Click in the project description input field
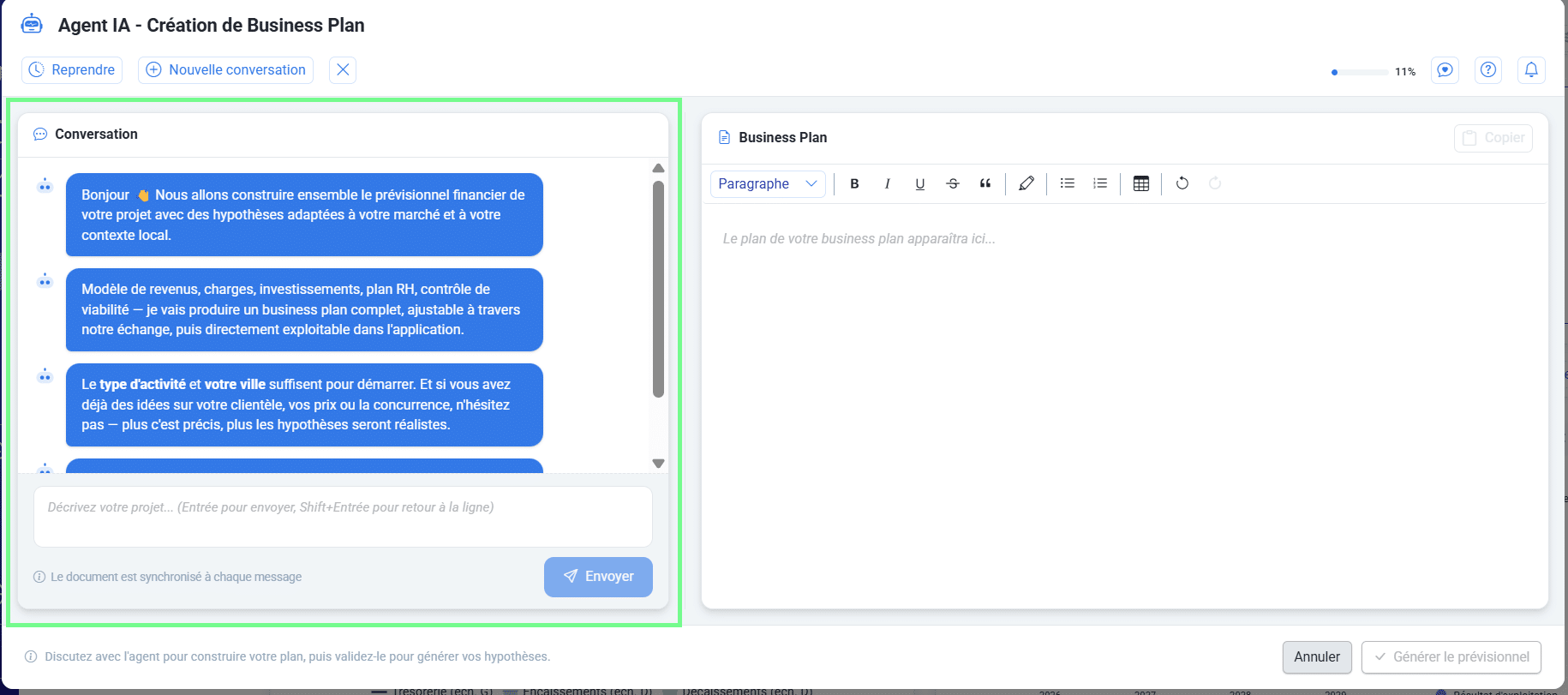The image size is (1568, 695). pyautogui.click(x=343, y=517)
